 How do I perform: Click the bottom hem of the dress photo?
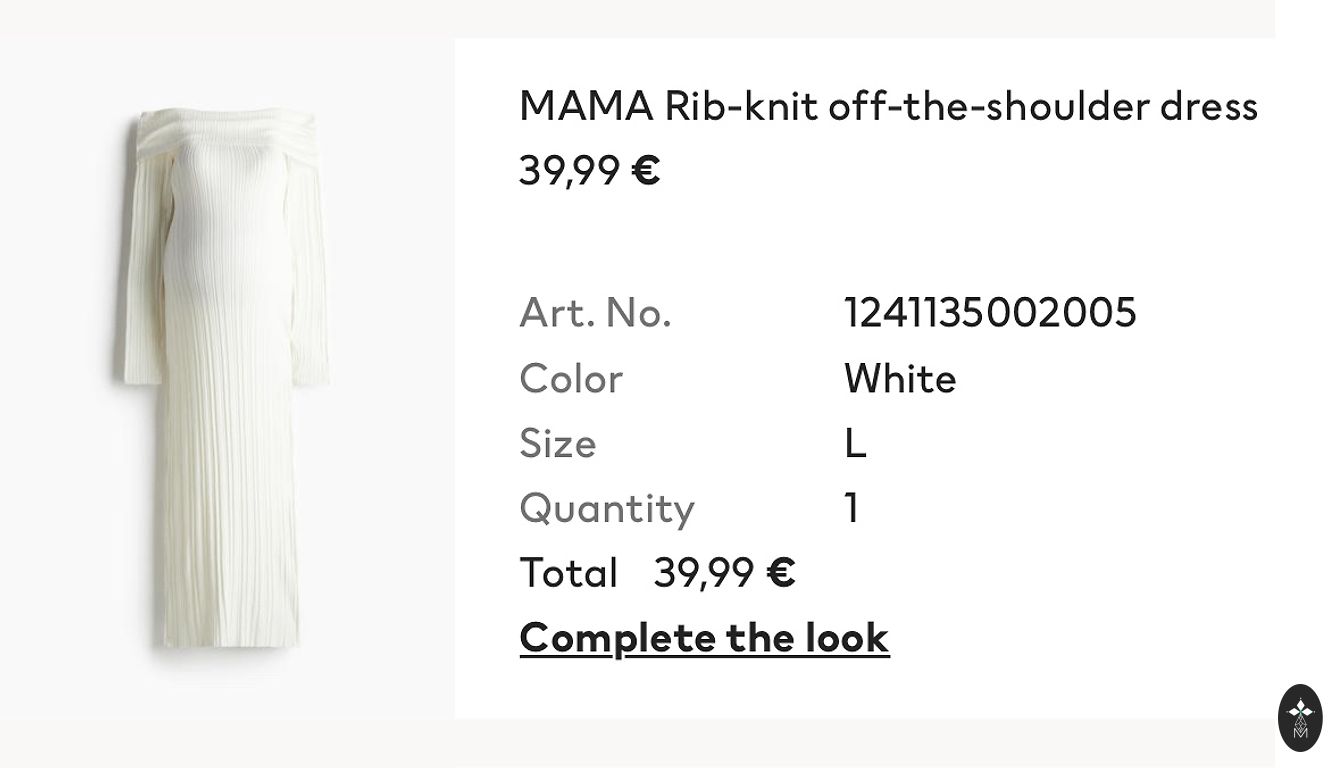click(x=226, y=638)
